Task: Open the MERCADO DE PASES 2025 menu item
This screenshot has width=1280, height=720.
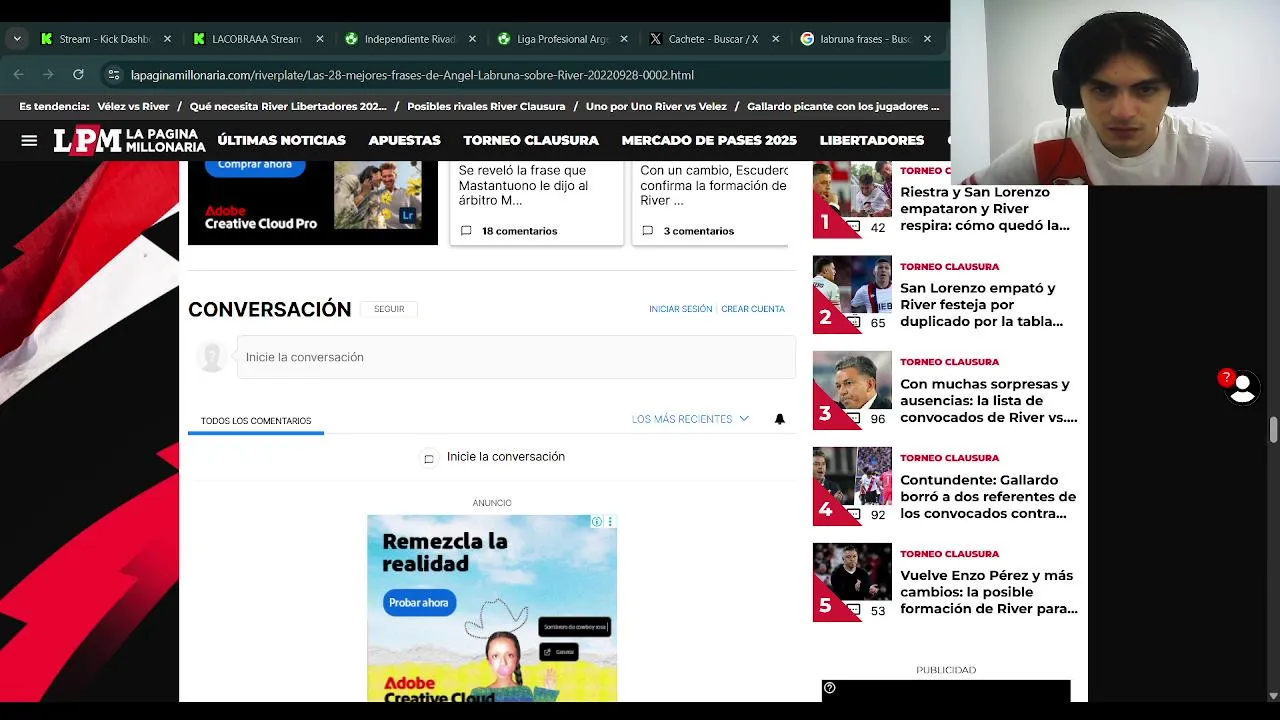Action: (709, 141)
